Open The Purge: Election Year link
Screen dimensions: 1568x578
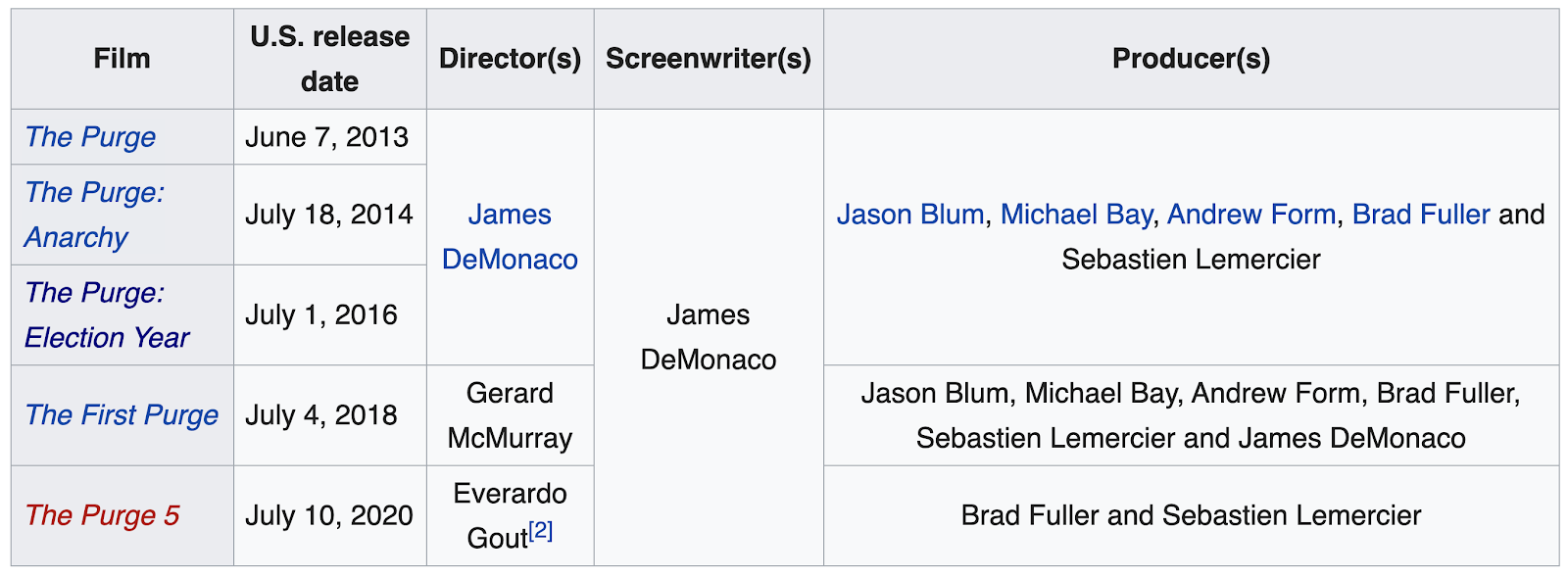pos(107,314)
